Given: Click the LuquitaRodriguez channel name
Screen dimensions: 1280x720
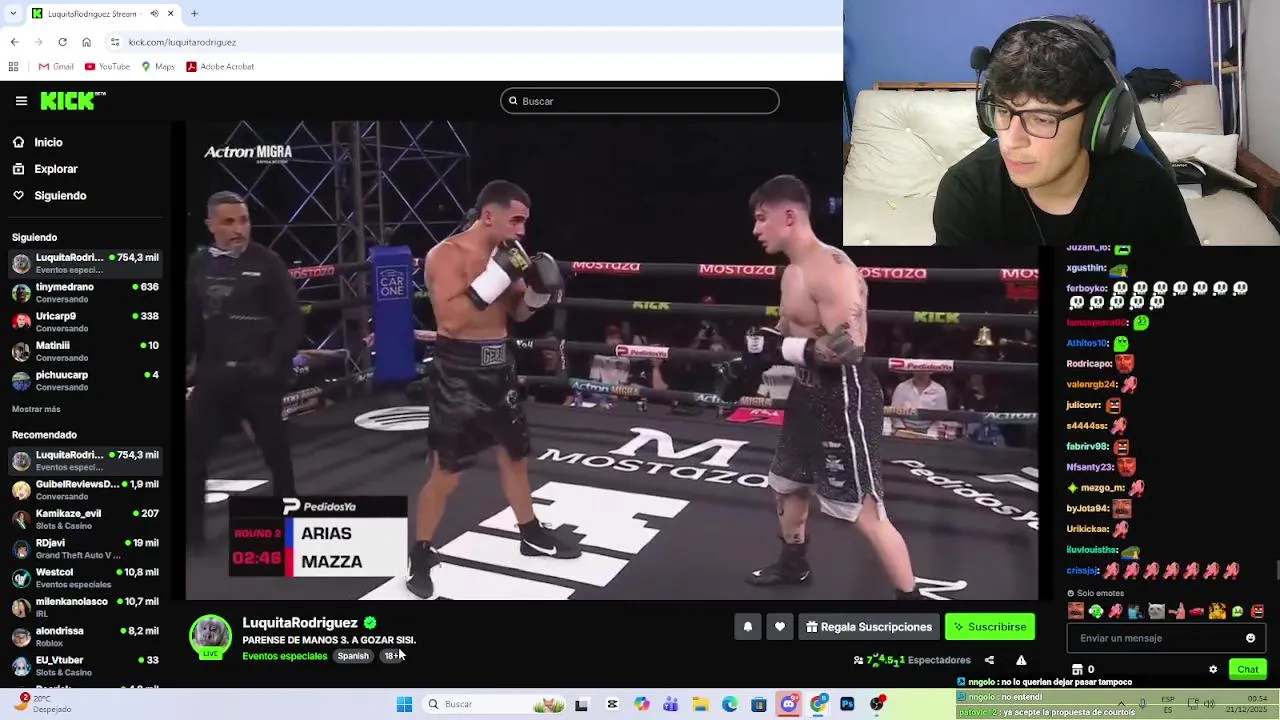Looking at the screenshot, I should click(300, 623).
